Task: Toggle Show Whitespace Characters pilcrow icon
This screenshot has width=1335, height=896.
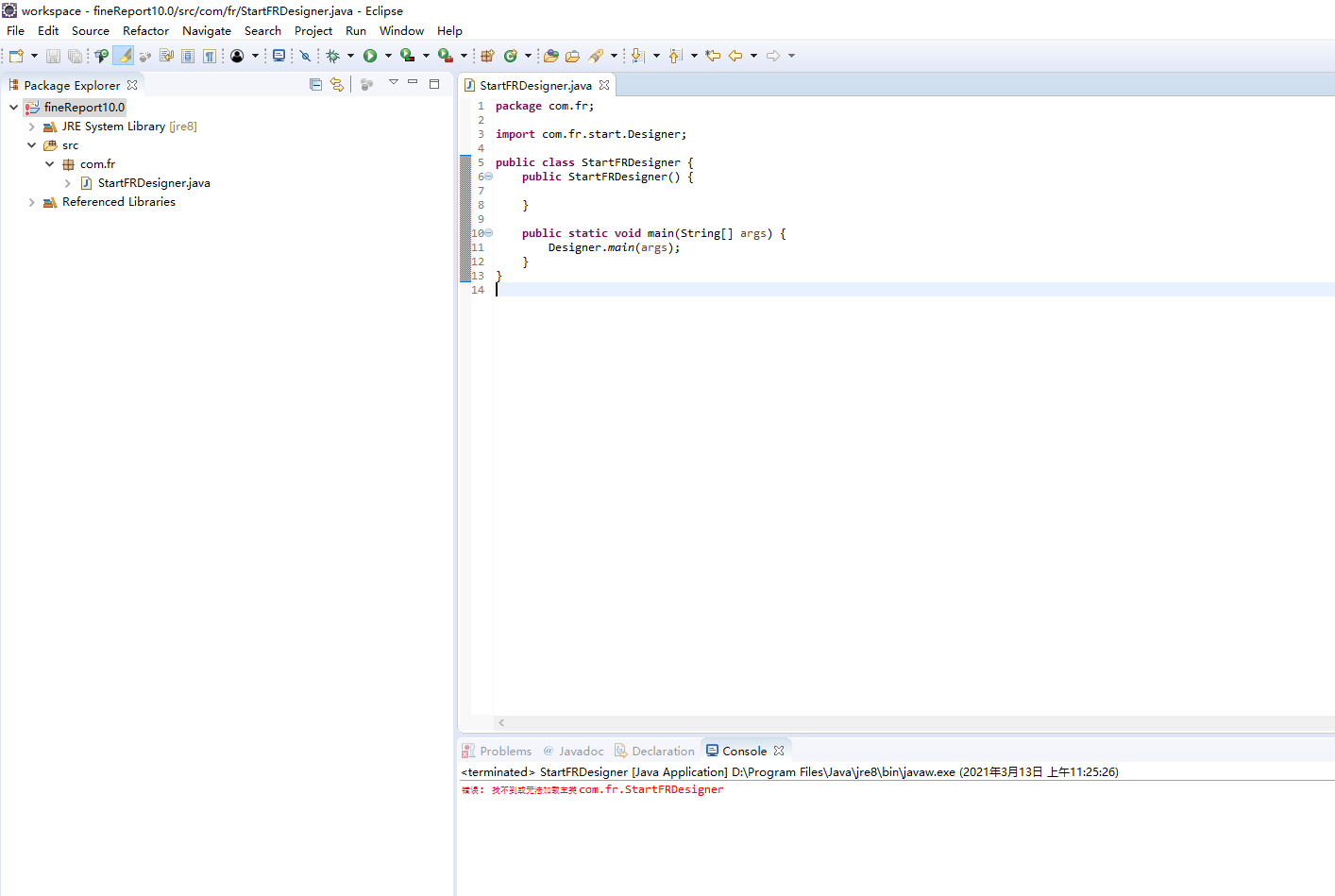Action: 210,56
